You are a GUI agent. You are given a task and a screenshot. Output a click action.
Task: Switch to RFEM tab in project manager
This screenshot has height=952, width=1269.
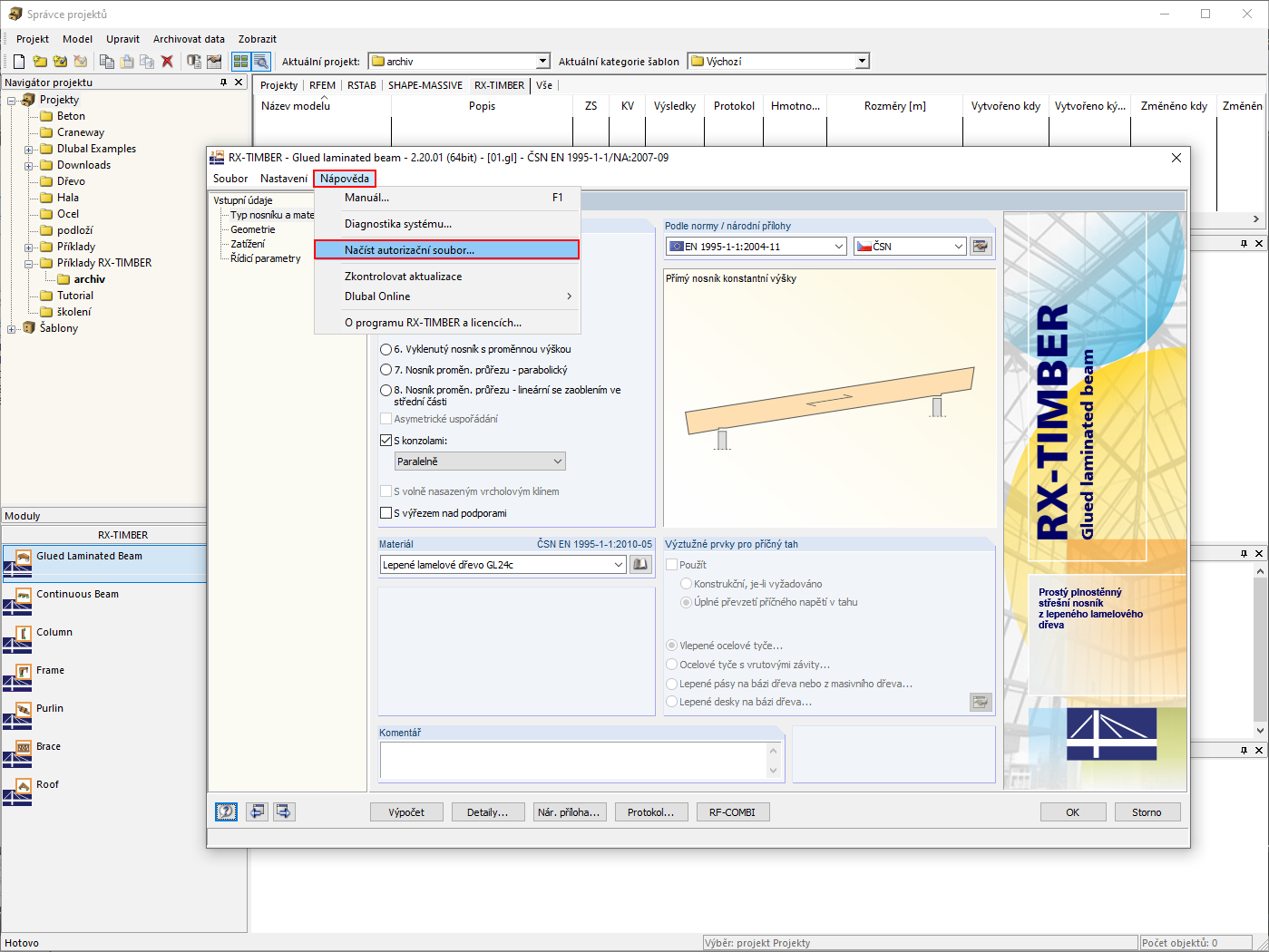[323, 85]
